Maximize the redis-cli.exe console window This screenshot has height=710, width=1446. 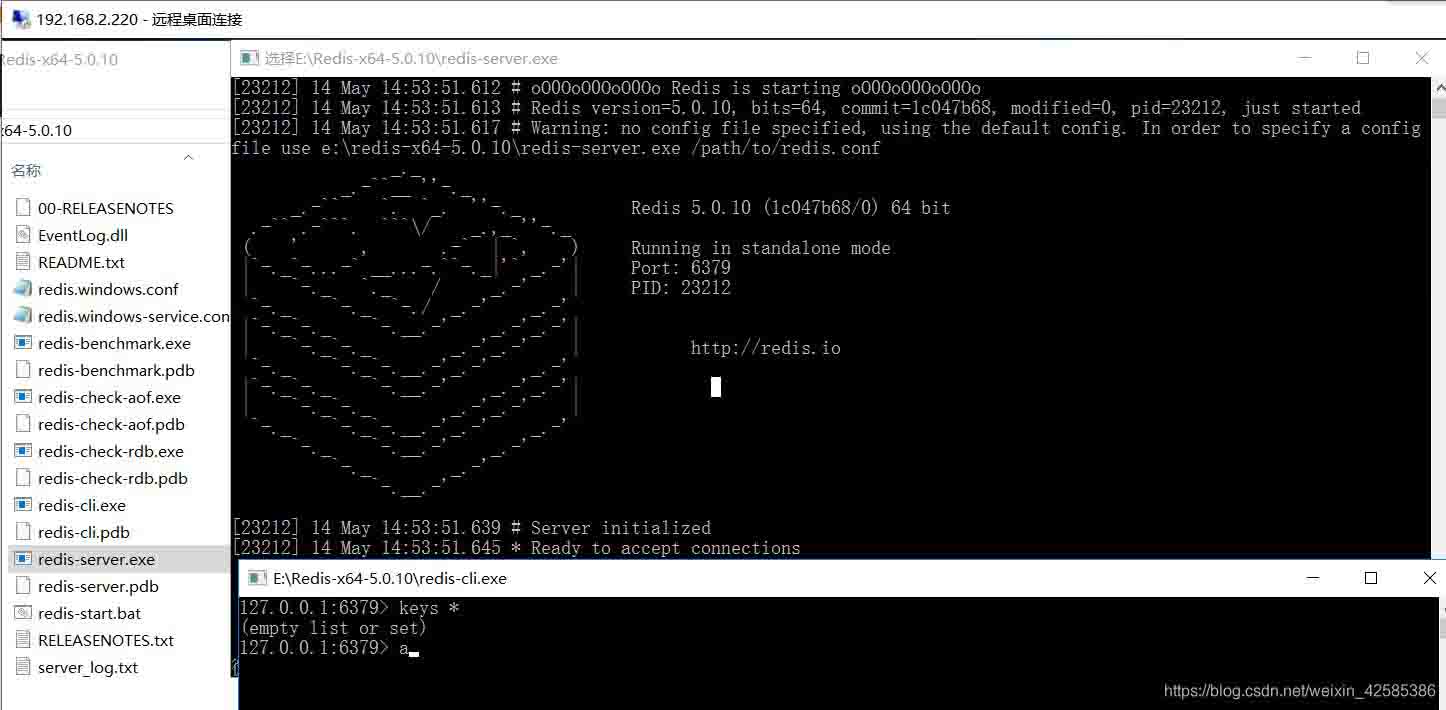pos(1371,578)
